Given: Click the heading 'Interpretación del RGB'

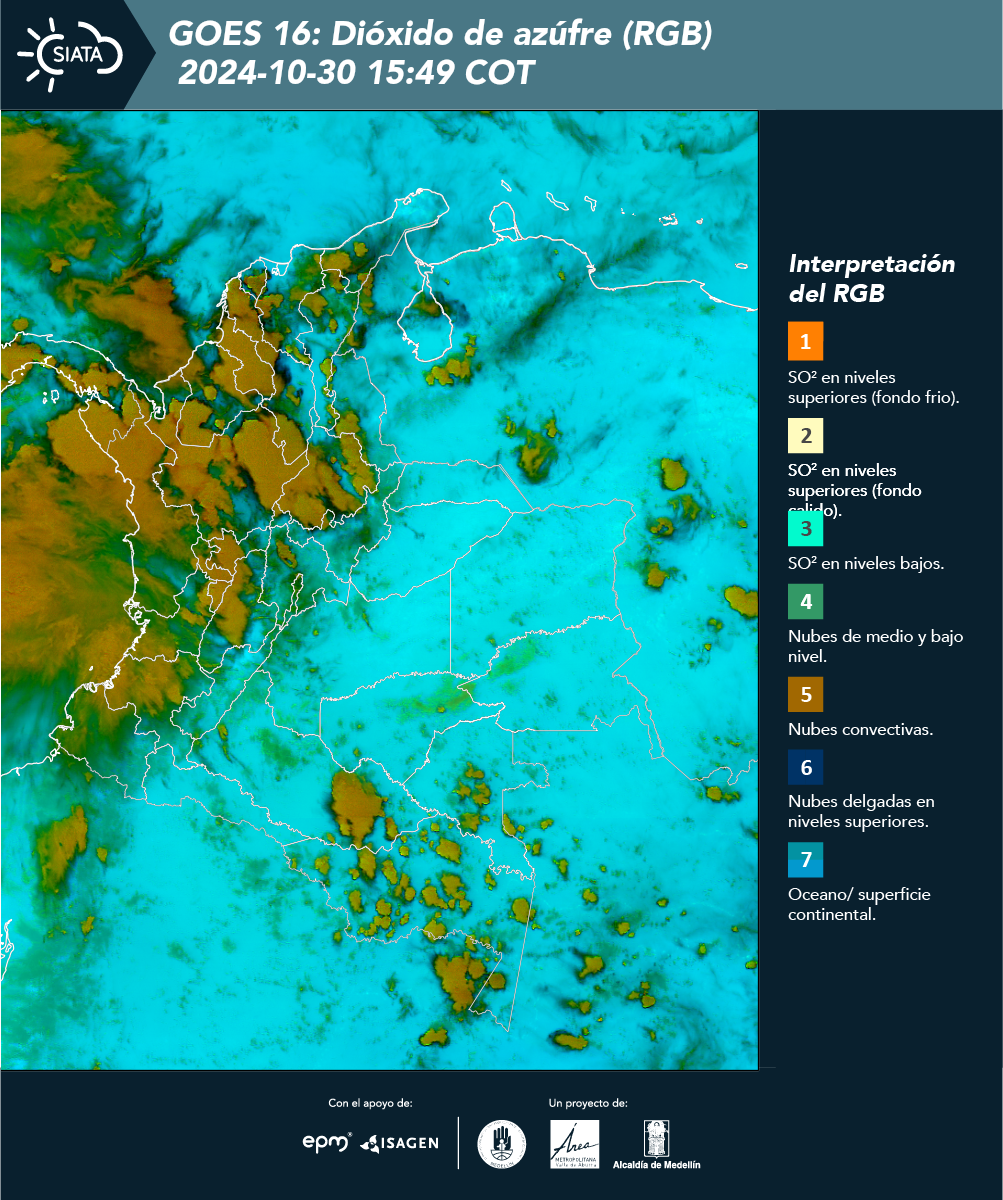Looking at the screenshot, I should tap(872, 279).
